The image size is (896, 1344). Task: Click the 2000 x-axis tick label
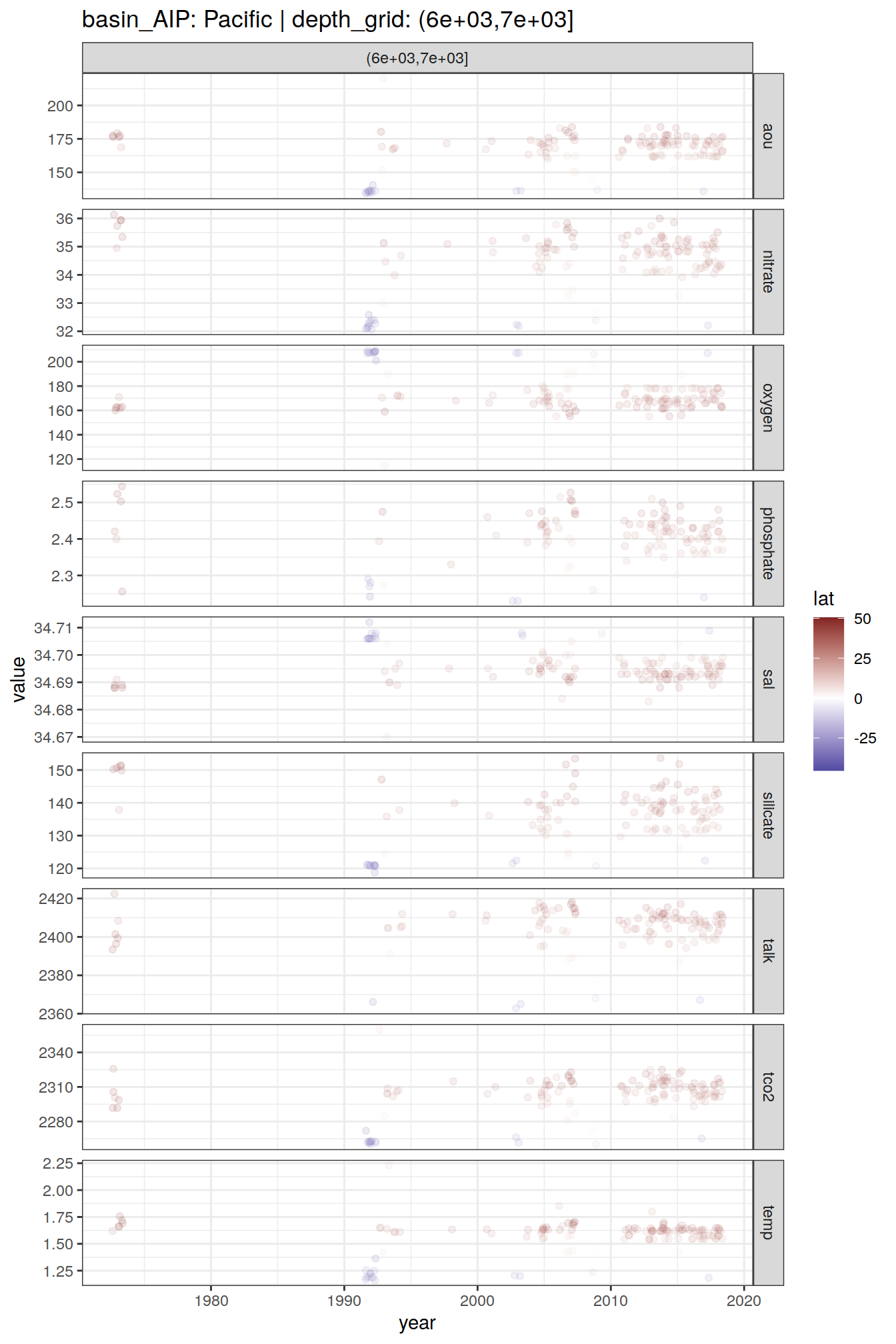tap(477, 1301)
